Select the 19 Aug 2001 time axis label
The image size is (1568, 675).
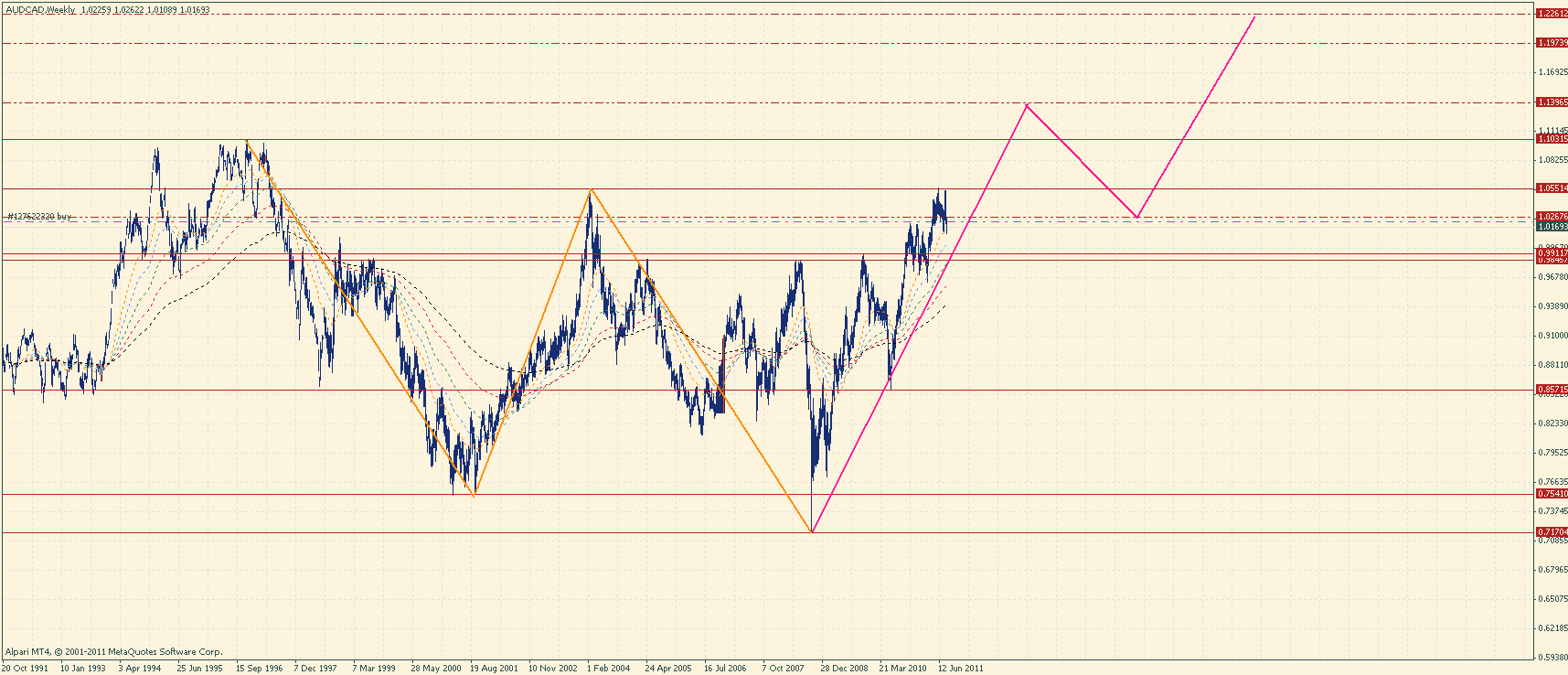pos(494,668)
